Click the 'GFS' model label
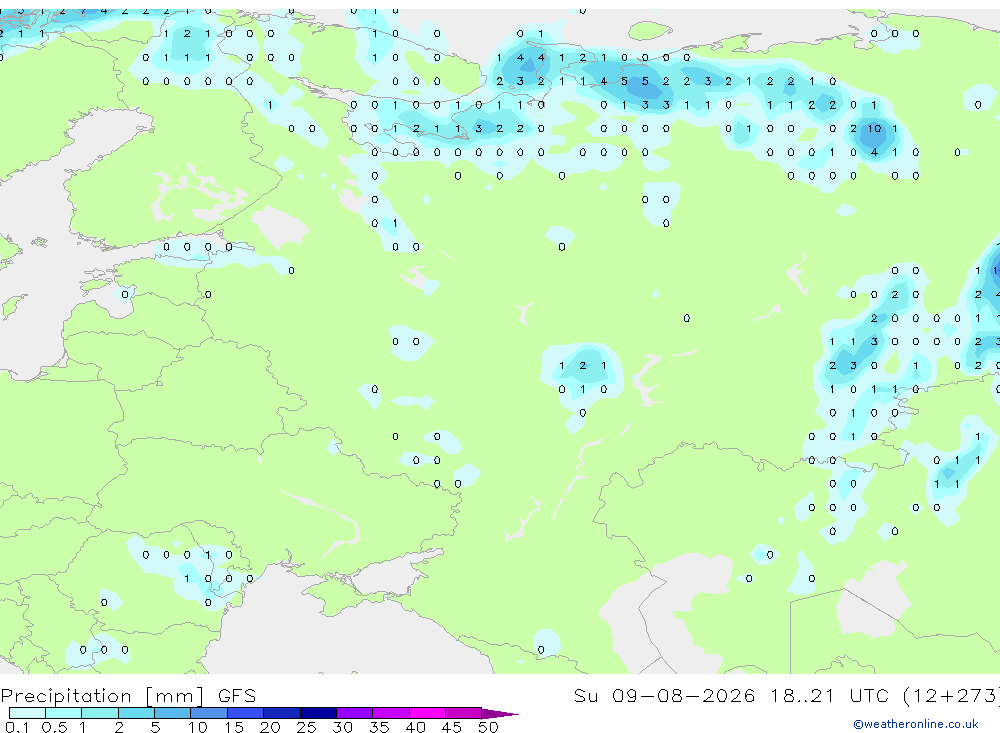 tap(237, 696)
